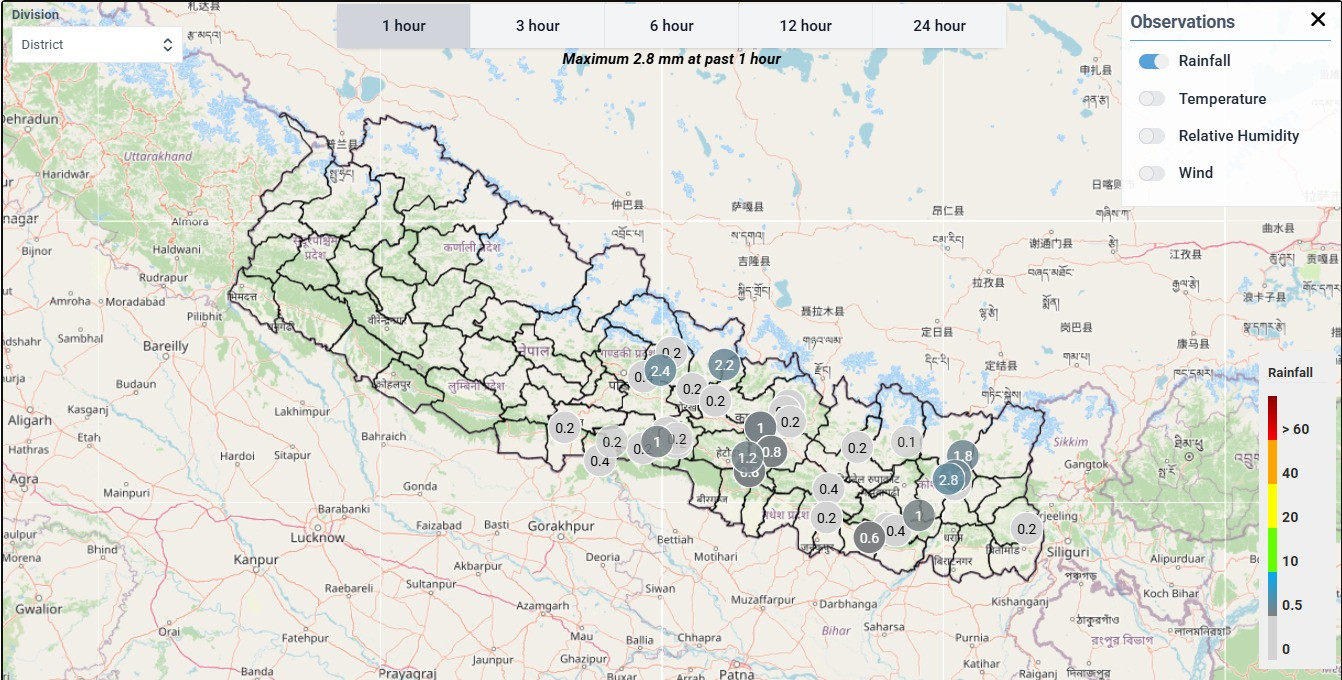Open the District division dropdown
The height and width of the screenshot is (680, 1342).
[x=97, y=45]
